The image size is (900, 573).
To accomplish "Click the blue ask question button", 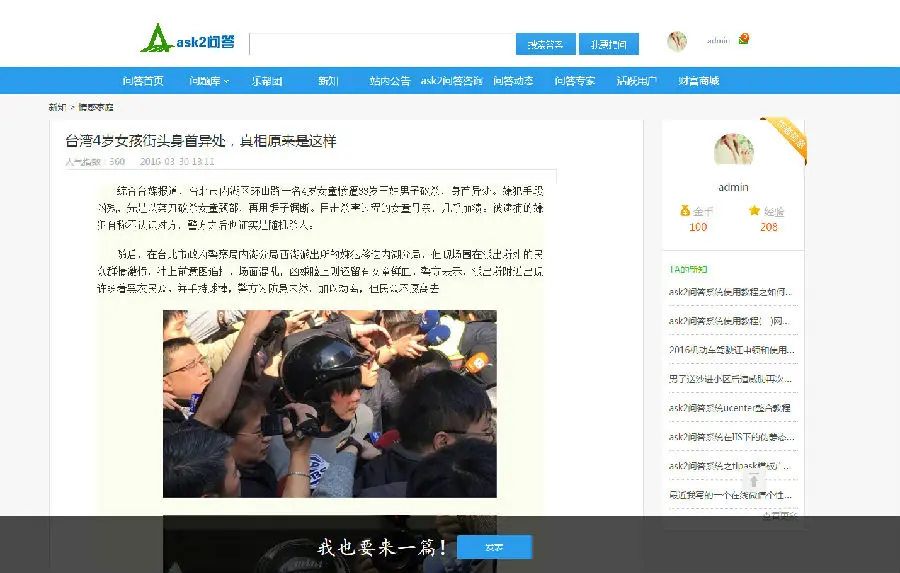I will point(608,44).
